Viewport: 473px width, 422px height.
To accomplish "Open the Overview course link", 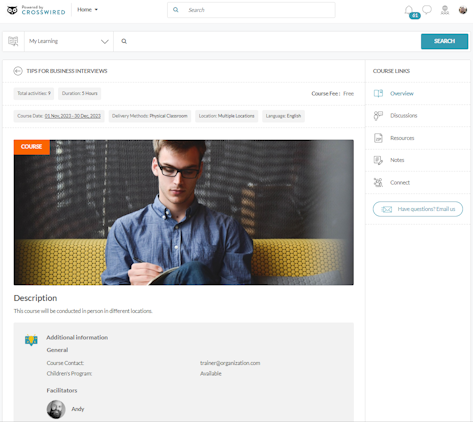I will (x=402, y=93).
